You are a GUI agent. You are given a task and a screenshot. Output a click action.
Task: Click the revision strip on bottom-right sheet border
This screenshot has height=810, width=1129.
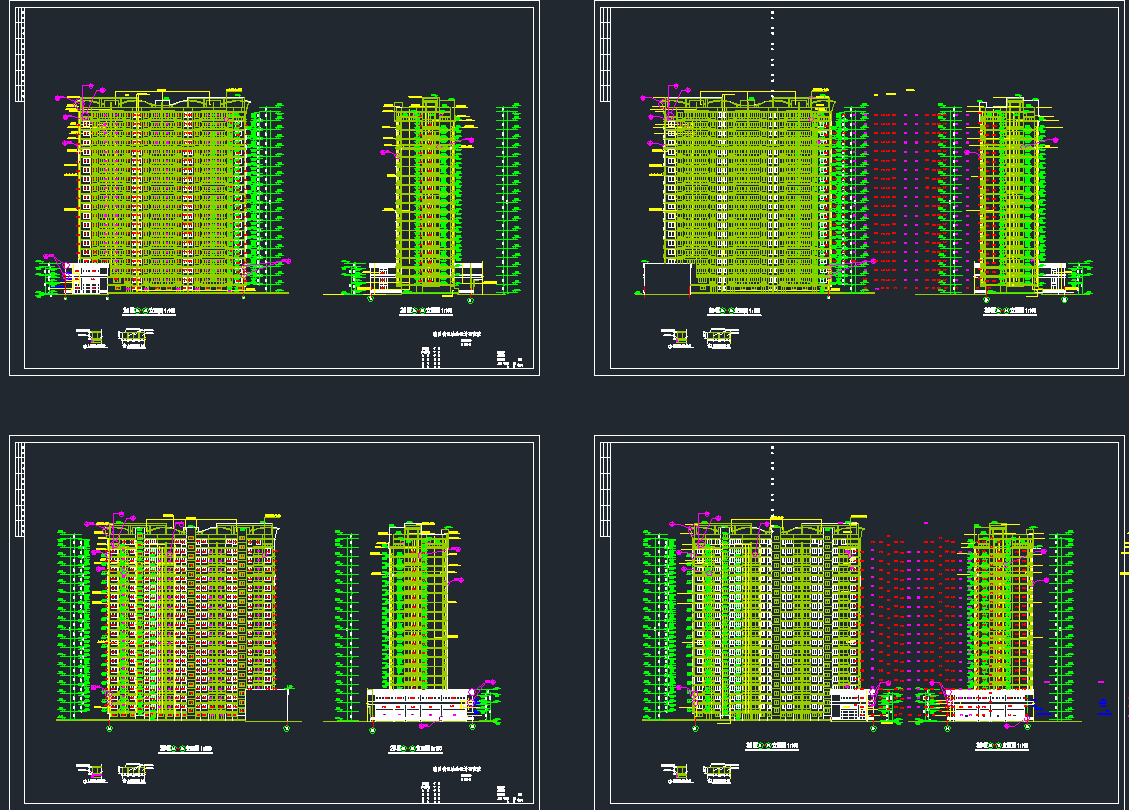[x=604, y=490]
